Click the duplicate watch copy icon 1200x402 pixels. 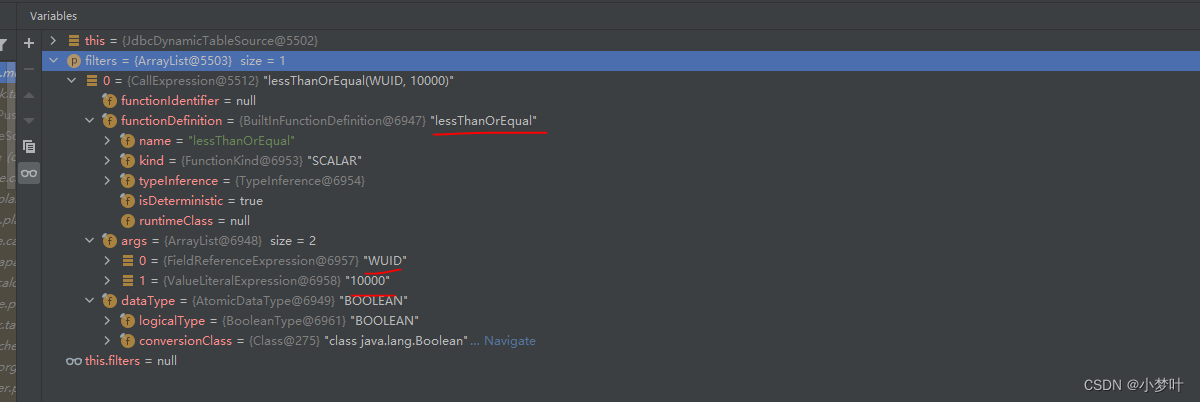pos(29,146)
